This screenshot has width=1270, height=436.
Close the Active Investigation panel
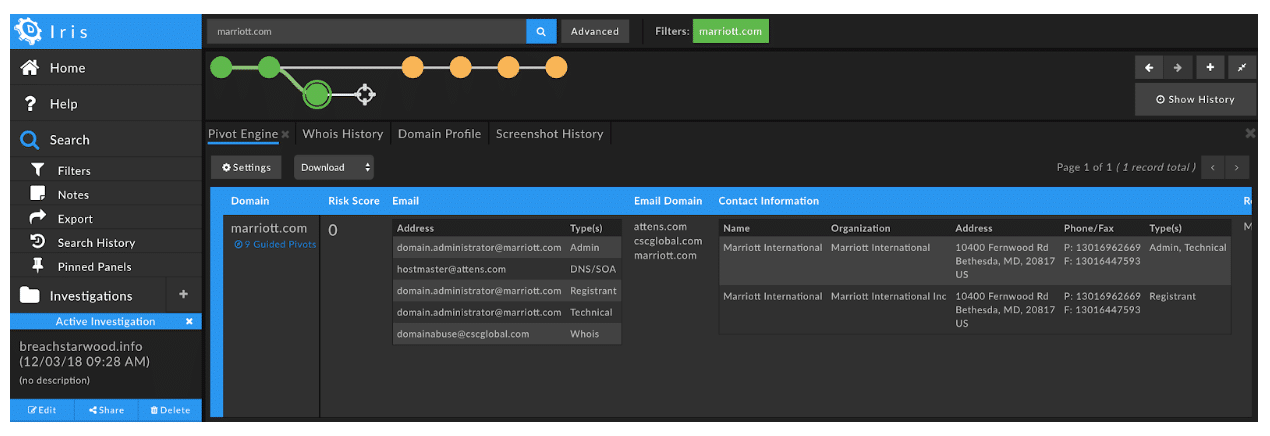pyautogui.click(x=189, y=322)
